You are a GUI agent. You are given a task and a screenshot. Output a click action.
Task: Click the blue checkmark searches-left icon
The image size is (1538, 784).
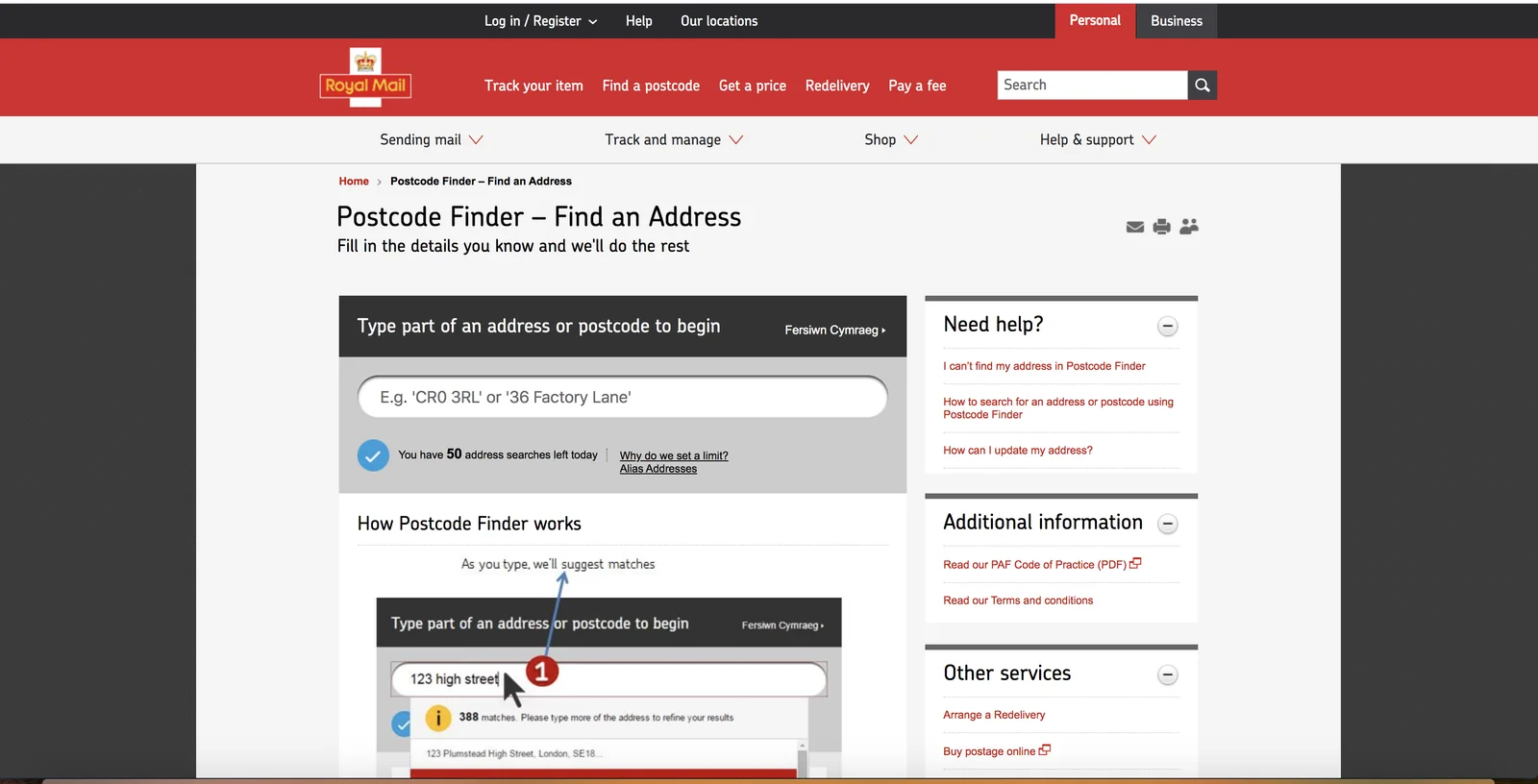pyautogui.click(x=373, y=455)
